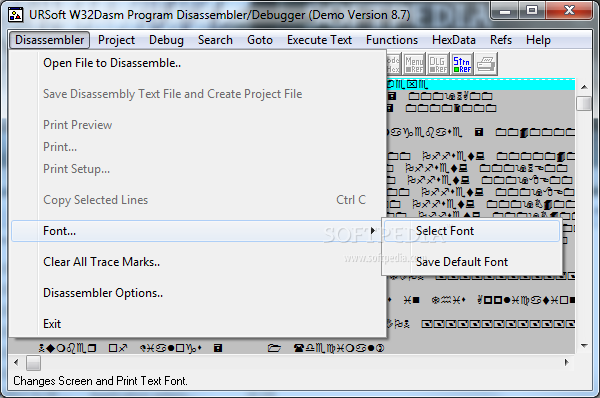Choose Save Default Font from the submenu

coord(471,262)
